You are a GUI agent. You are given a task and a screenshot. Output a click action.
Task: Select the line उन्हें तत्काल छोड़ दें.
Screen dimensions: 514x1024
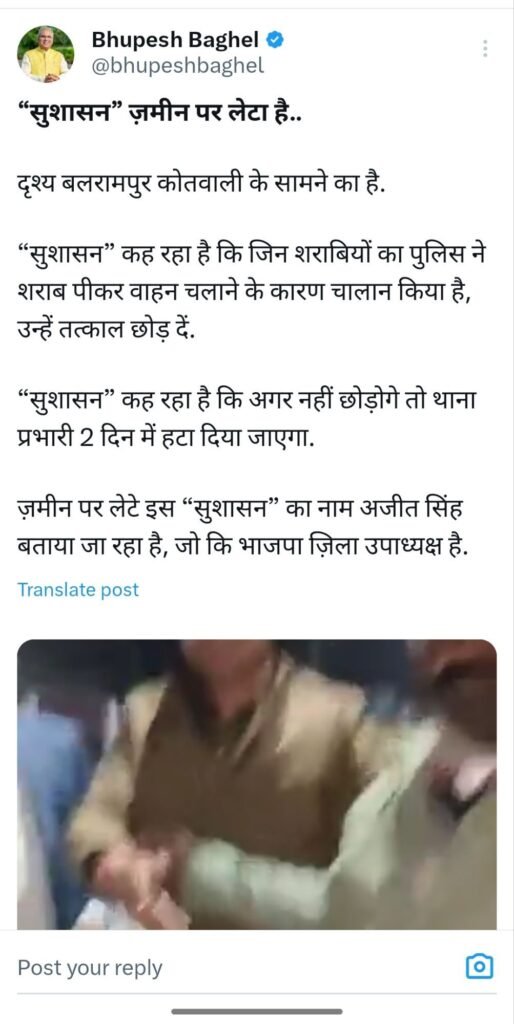coord(106,330)
